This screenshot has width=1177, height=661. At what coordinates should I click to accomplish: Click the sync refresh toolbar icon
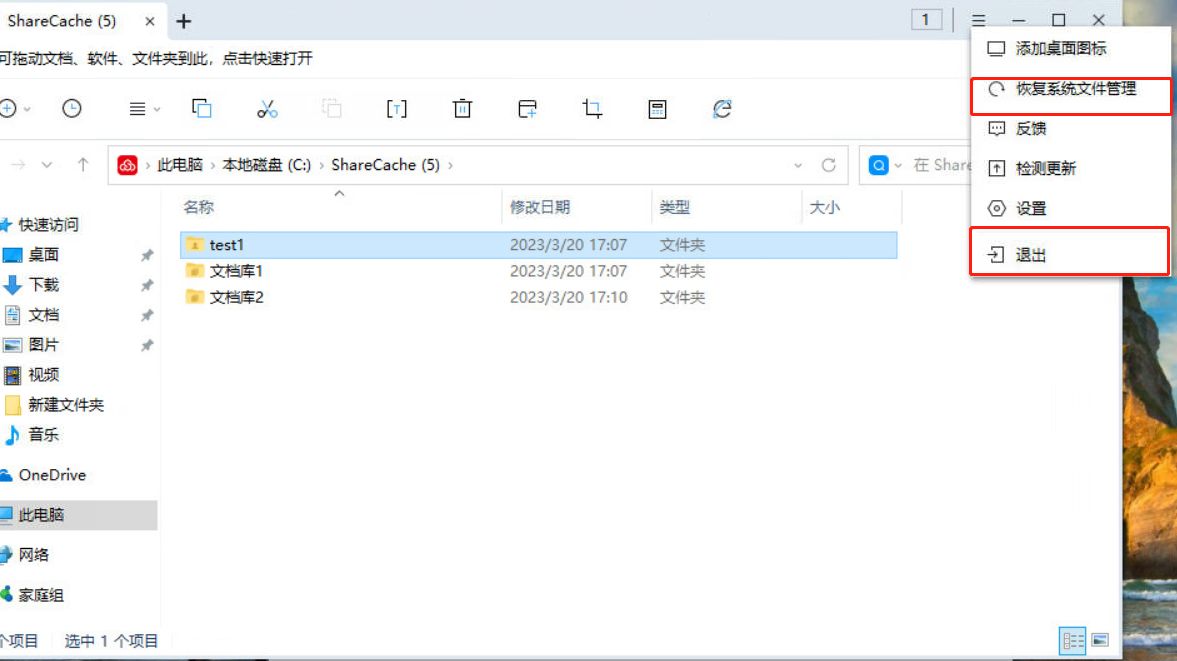722,110
